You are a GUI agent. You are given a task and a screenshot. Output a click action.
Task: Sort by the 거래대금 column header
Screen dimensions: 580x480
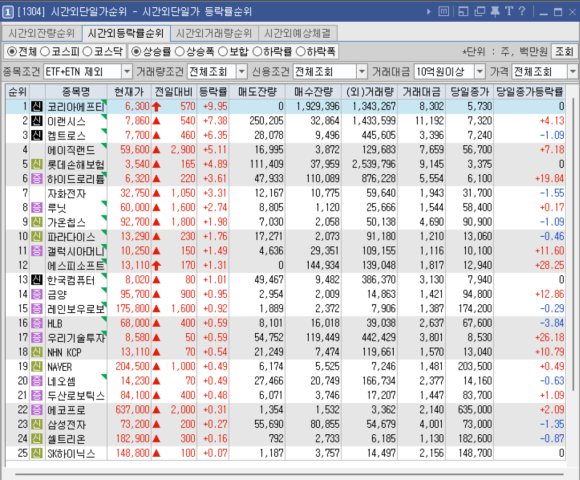(x=421, y=92)
